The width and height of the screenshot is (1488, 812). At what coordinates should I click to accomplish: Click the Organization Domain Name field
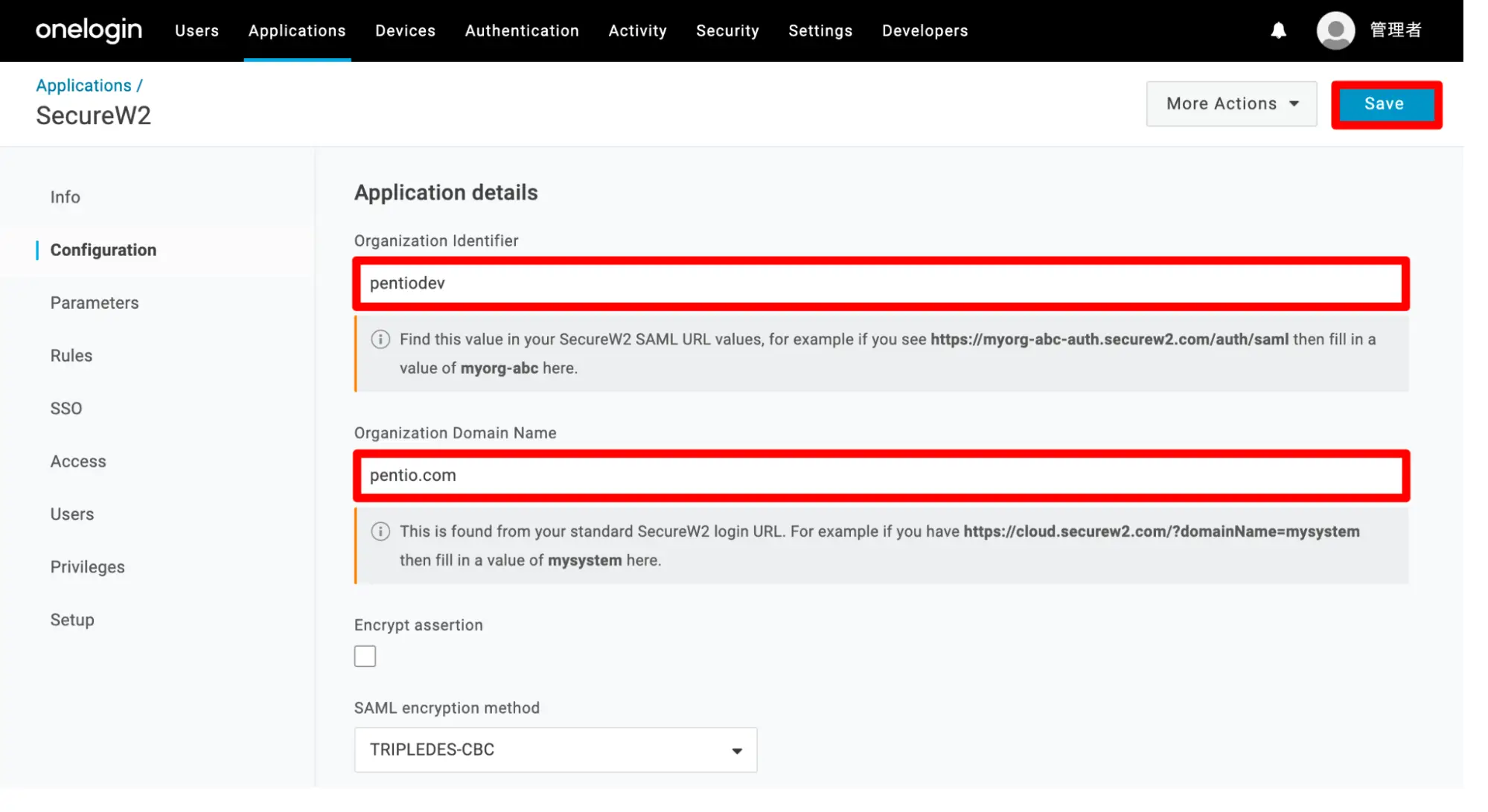point(881,476)
